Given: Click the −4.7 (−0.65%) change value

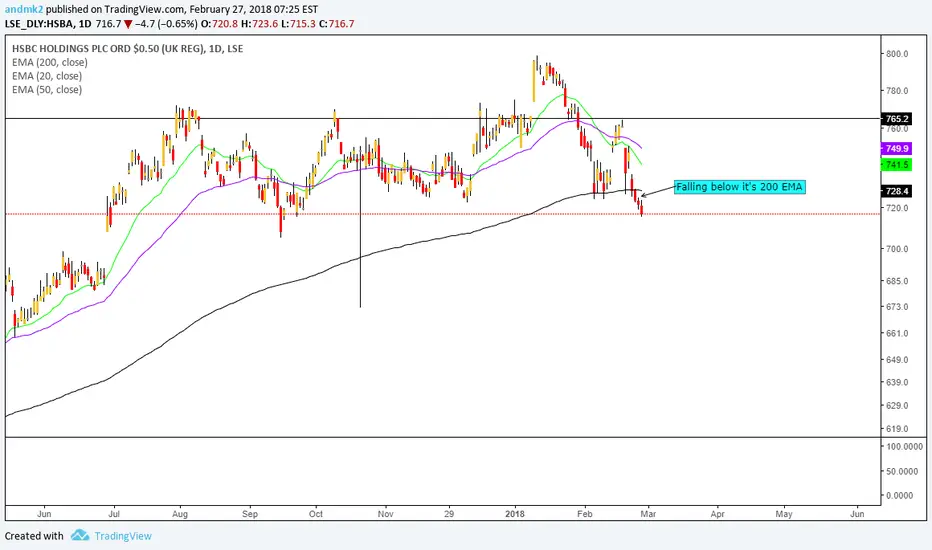Looking at the screenshot, I should click(167, 24).
